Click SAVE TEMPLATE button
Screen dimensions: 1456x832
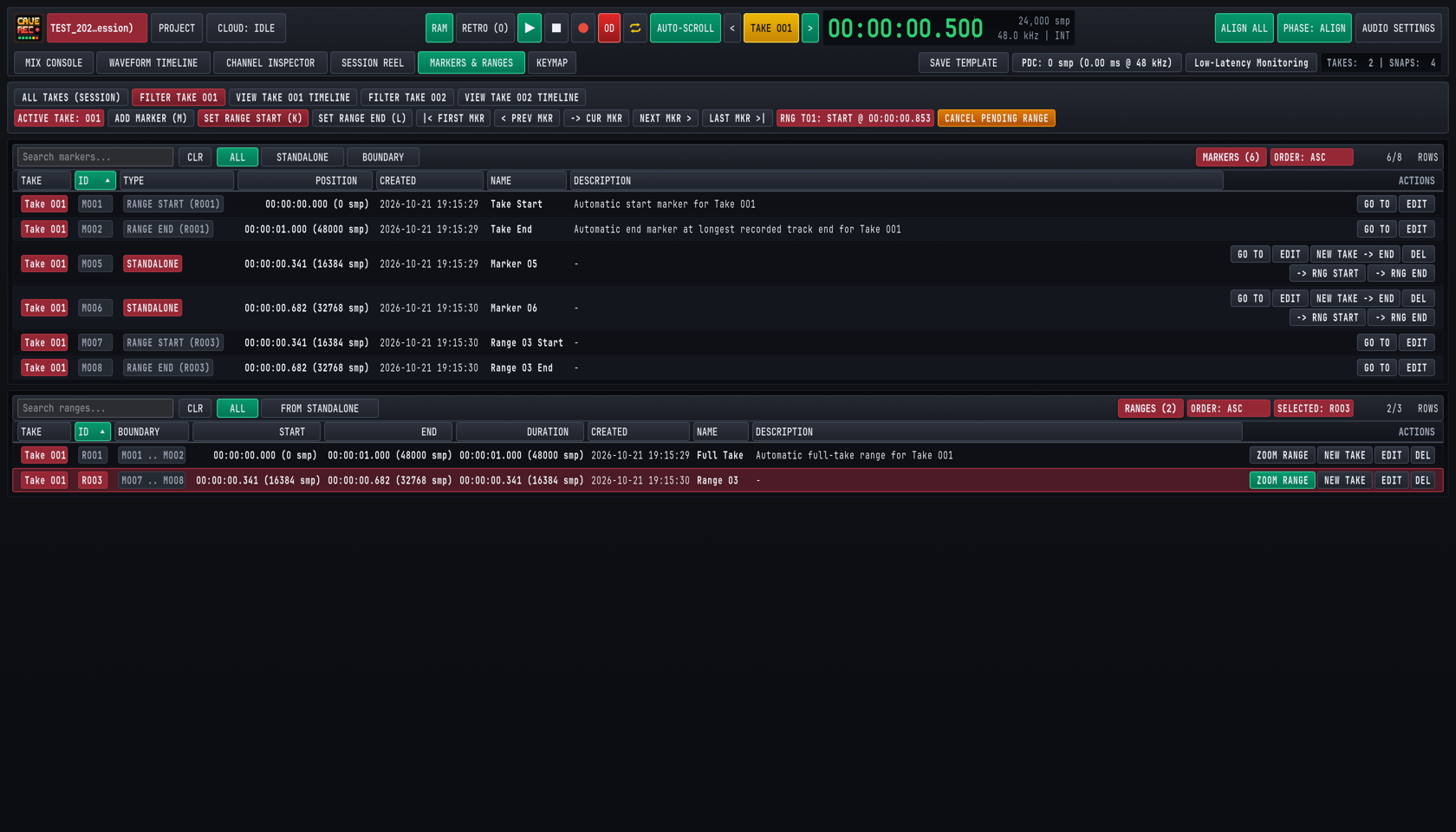pyautogui.click(x=964, y=62)
